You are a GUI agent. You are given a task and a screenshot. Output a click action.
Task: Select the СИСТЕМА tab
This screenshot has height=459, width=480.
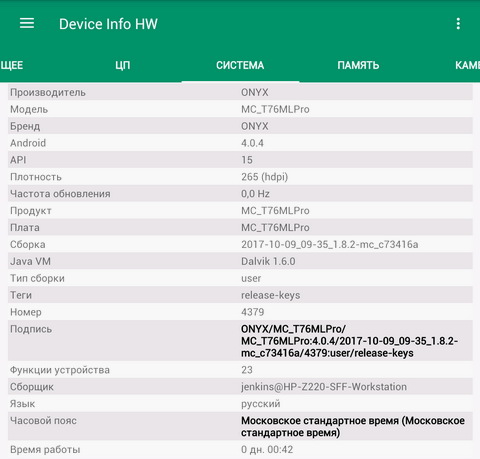point(240,65)
